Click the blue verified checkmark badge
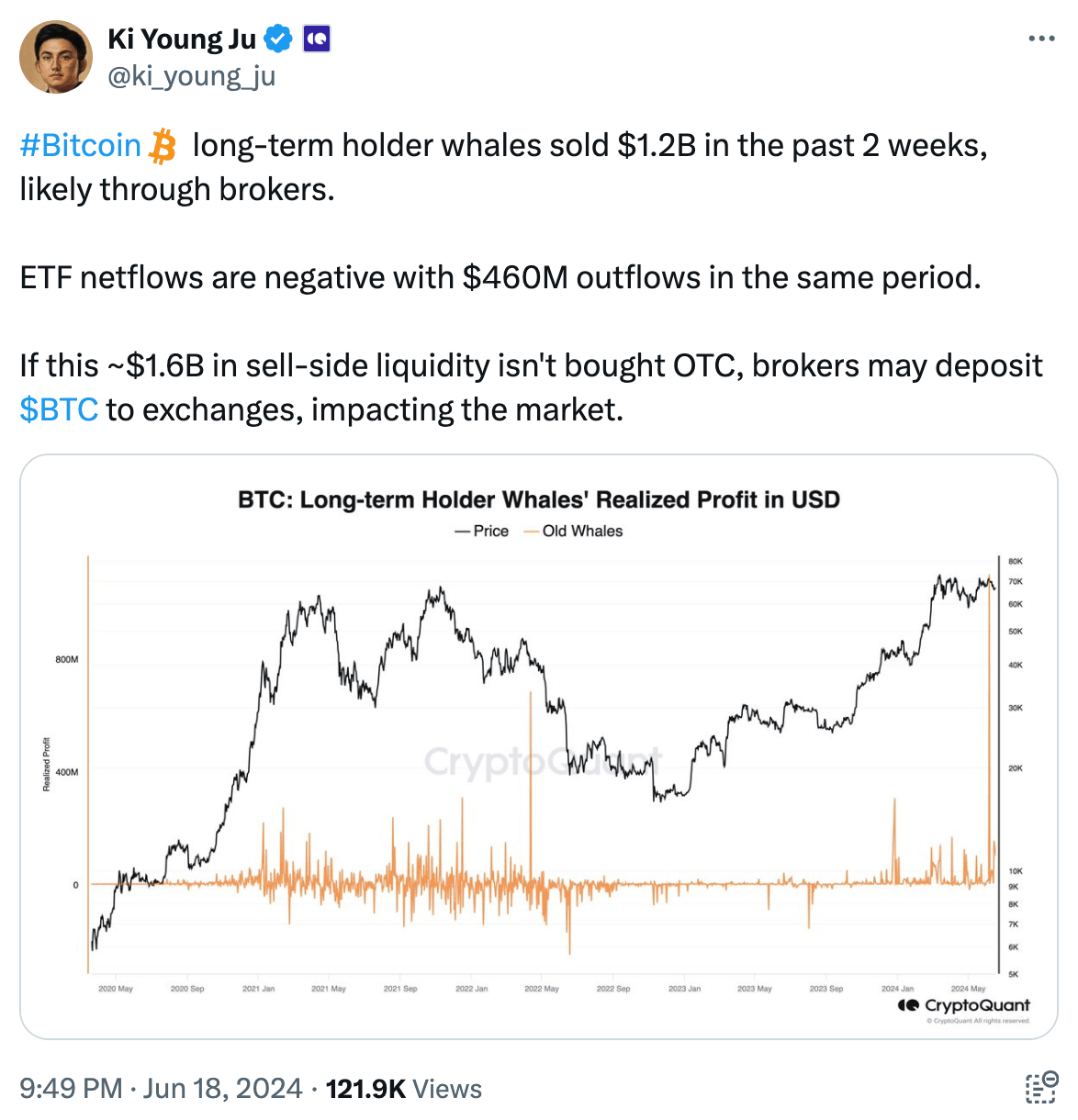Image resolution: width=1078 pixels, height=1120 pixels. [276, 38]
